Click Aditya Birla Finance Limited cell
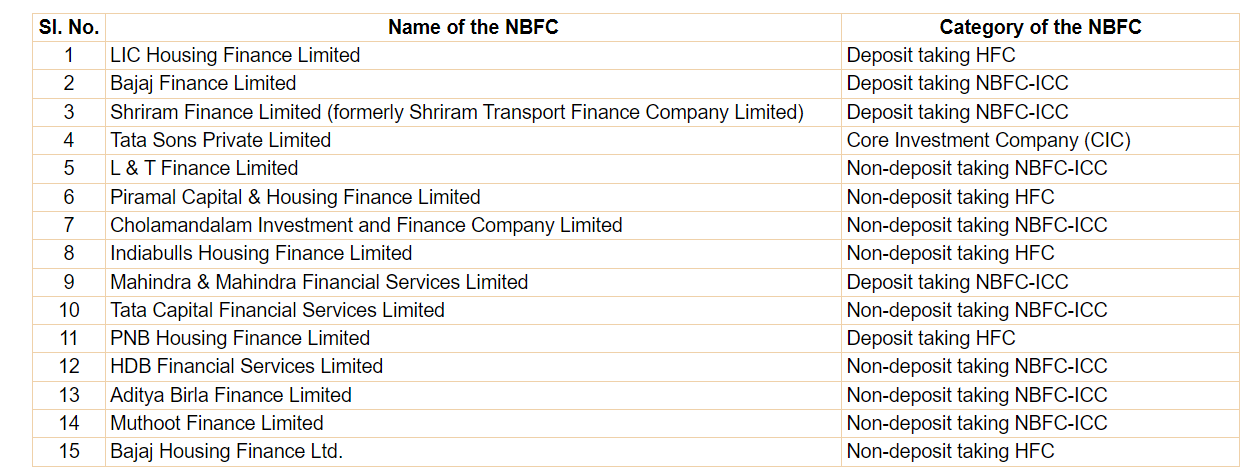Image resolution: width=1260 pixels, height=476 pixels. [231, 395]
